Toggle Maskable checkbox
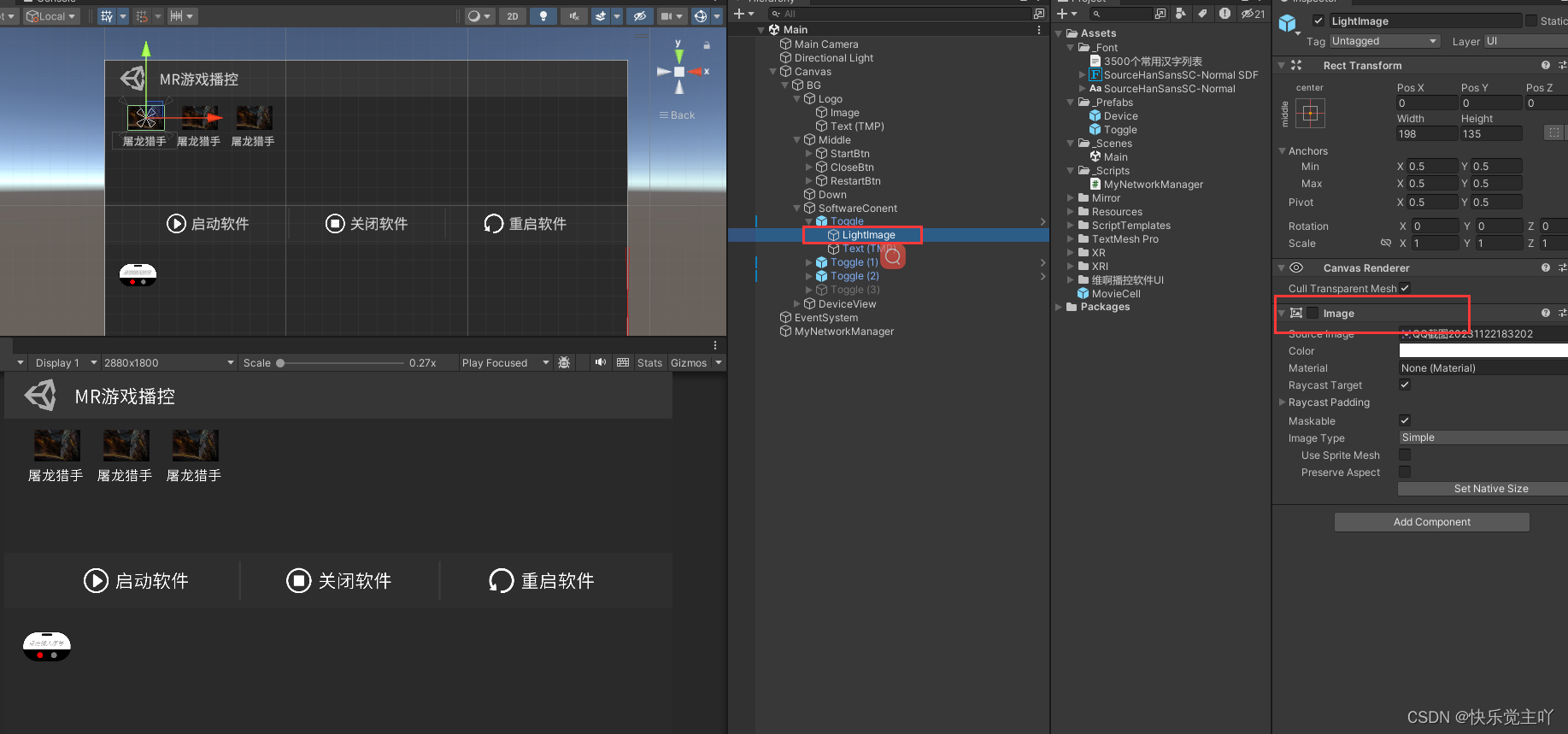1568x734 pixels. pos(1405,420)
